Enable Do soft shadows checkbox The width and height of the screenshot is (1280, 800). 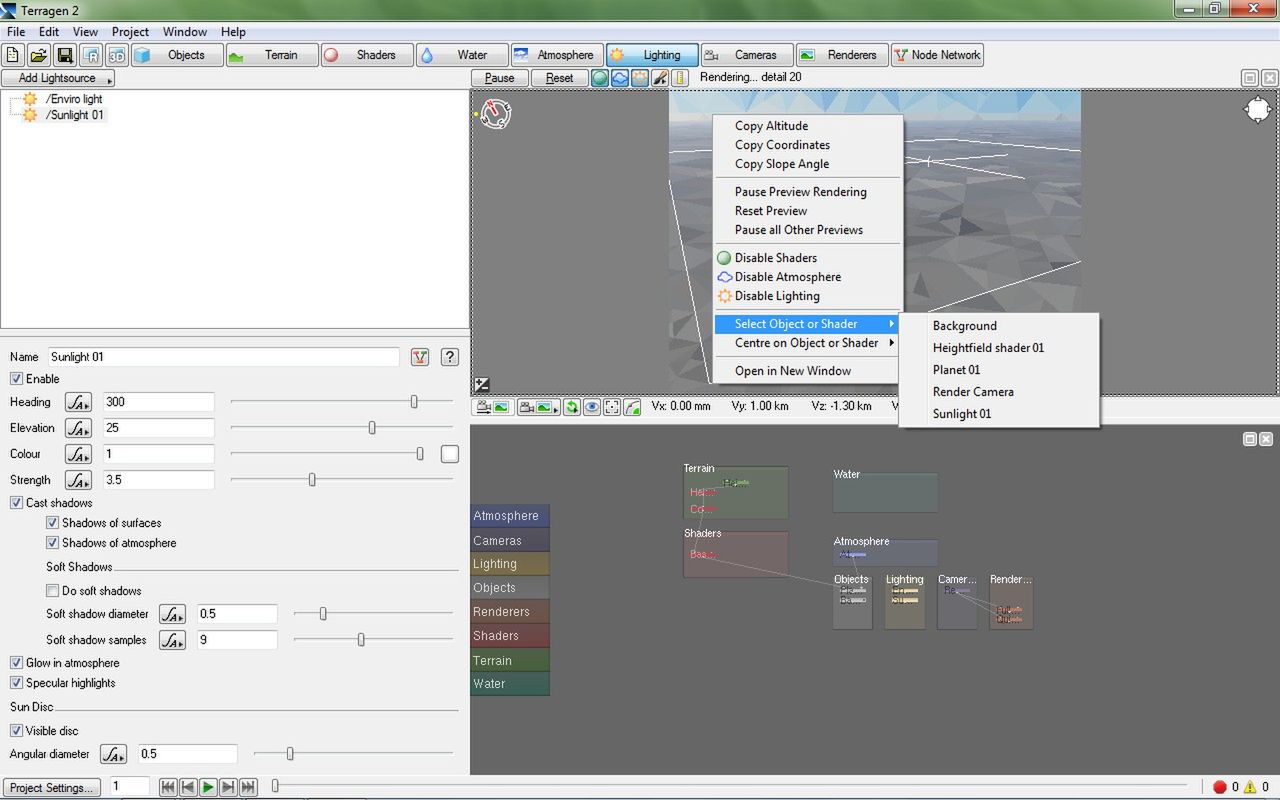click(x=52, y=591)
